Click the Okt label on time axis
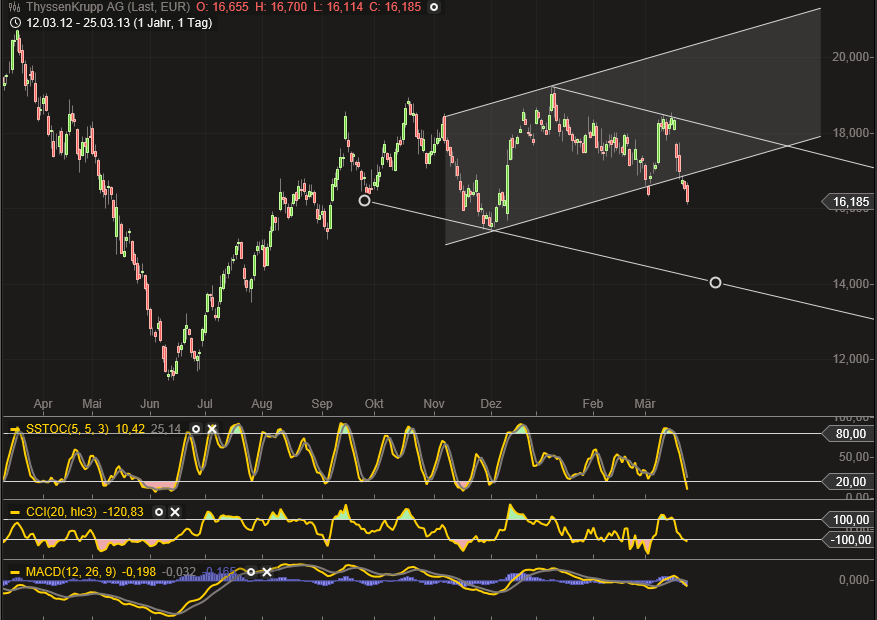 point(374,404)
